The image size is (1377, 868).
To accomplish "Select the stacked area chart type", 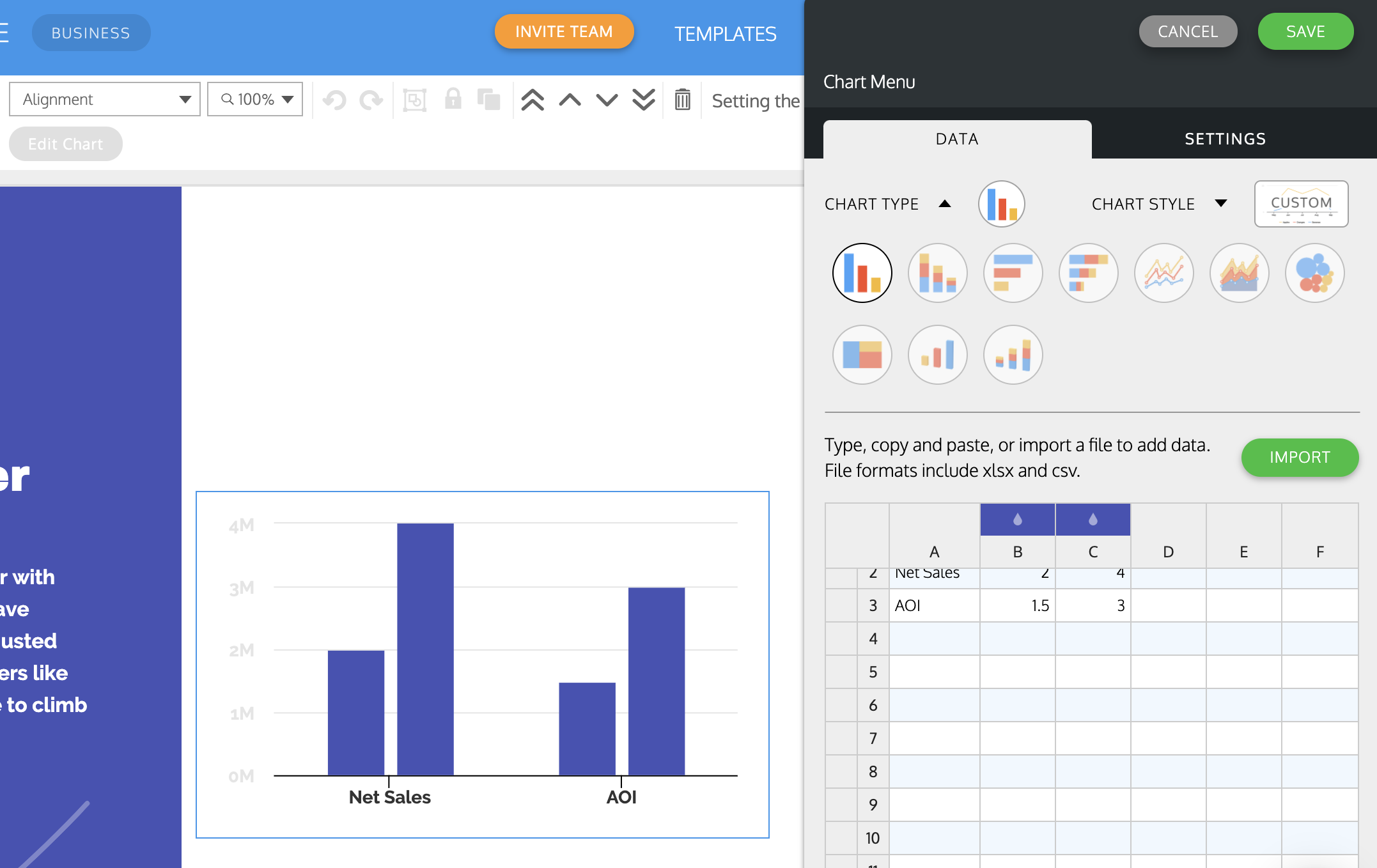I will click(1239, 273).
